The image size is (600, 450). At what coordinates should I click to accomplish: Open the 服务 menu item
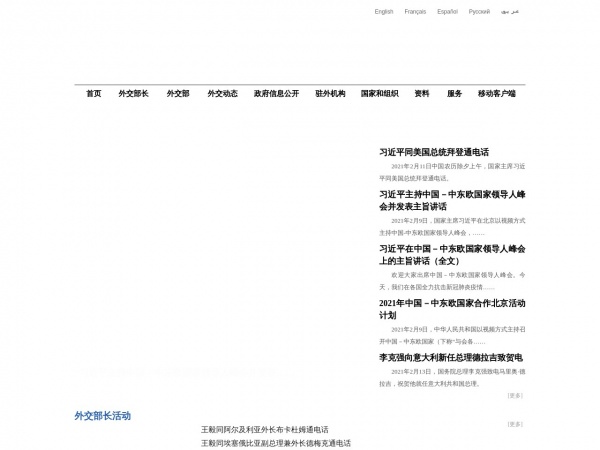[x=454, y=93]
